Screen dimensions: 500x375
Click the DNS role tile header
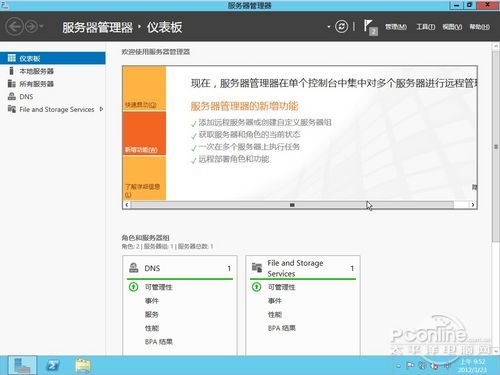point(180,268)
